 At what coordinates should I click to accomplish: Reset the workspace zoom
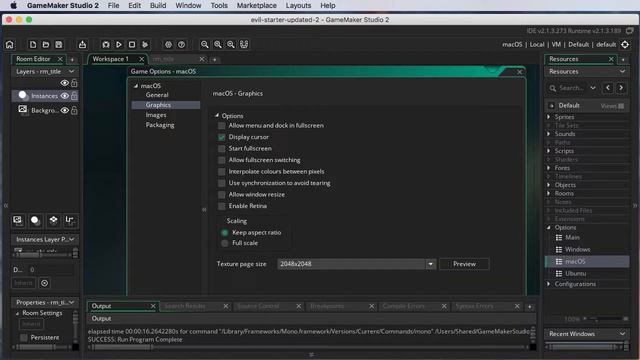[x=231, y=44]
